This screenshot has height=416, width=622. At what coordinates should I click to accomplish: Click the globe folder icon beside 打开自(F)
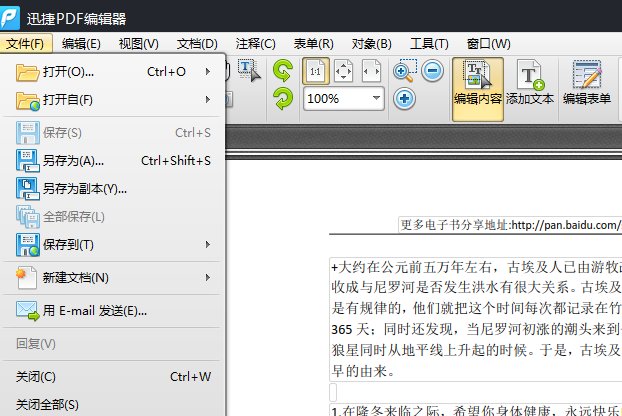click(27, 101)
